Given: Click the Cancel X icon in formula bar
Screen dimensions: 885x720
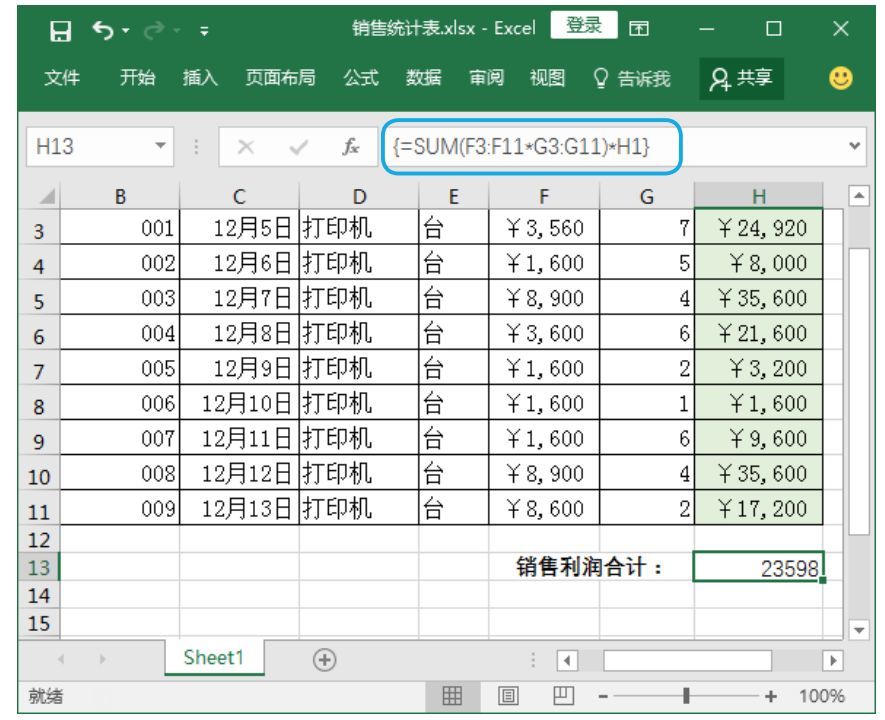Looking at the screenshot, I should click(x=246, y=147).
